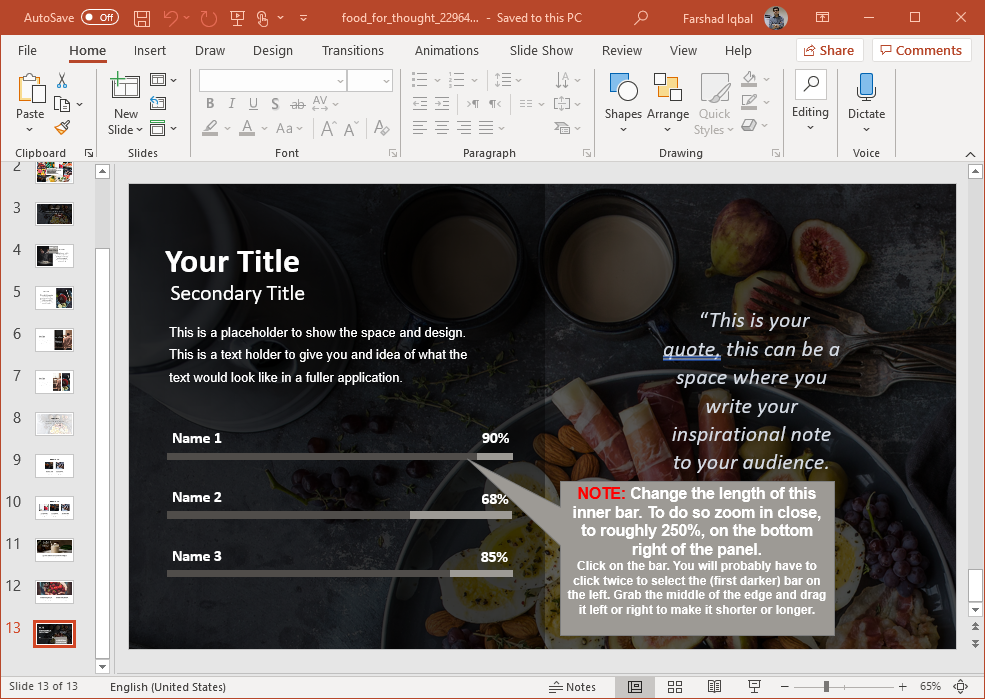Click the Save icon in title bar
Screen dimensions: 985x699
[142, 18]
